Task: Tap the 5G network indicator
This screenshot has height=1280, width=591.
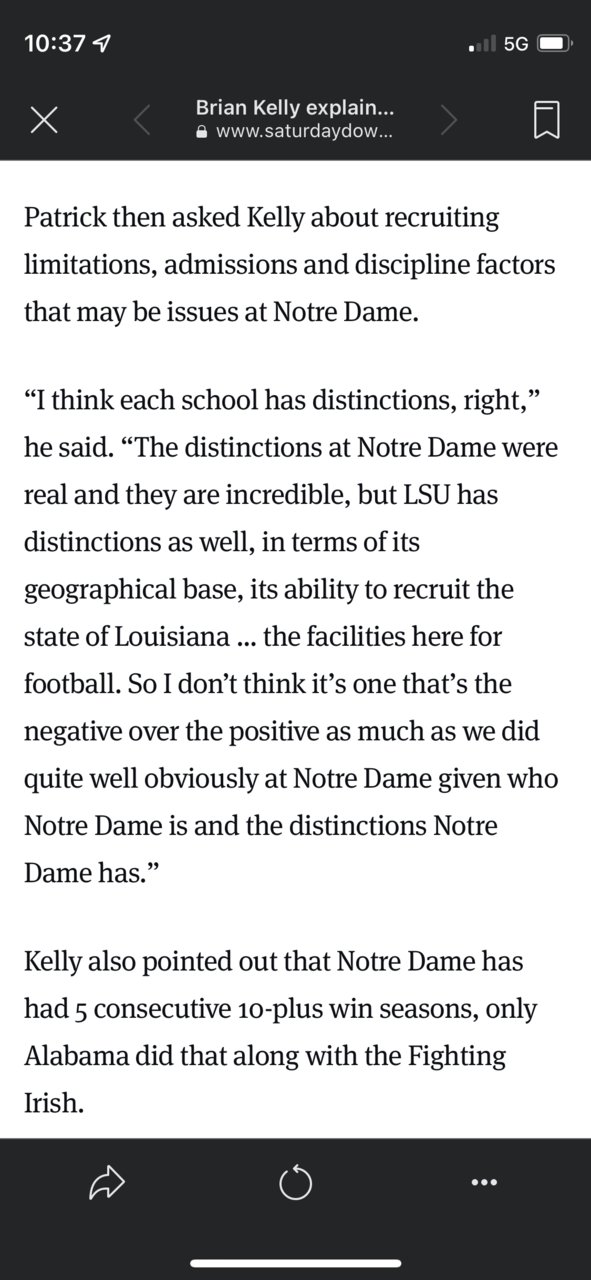Action: point(516,44)
